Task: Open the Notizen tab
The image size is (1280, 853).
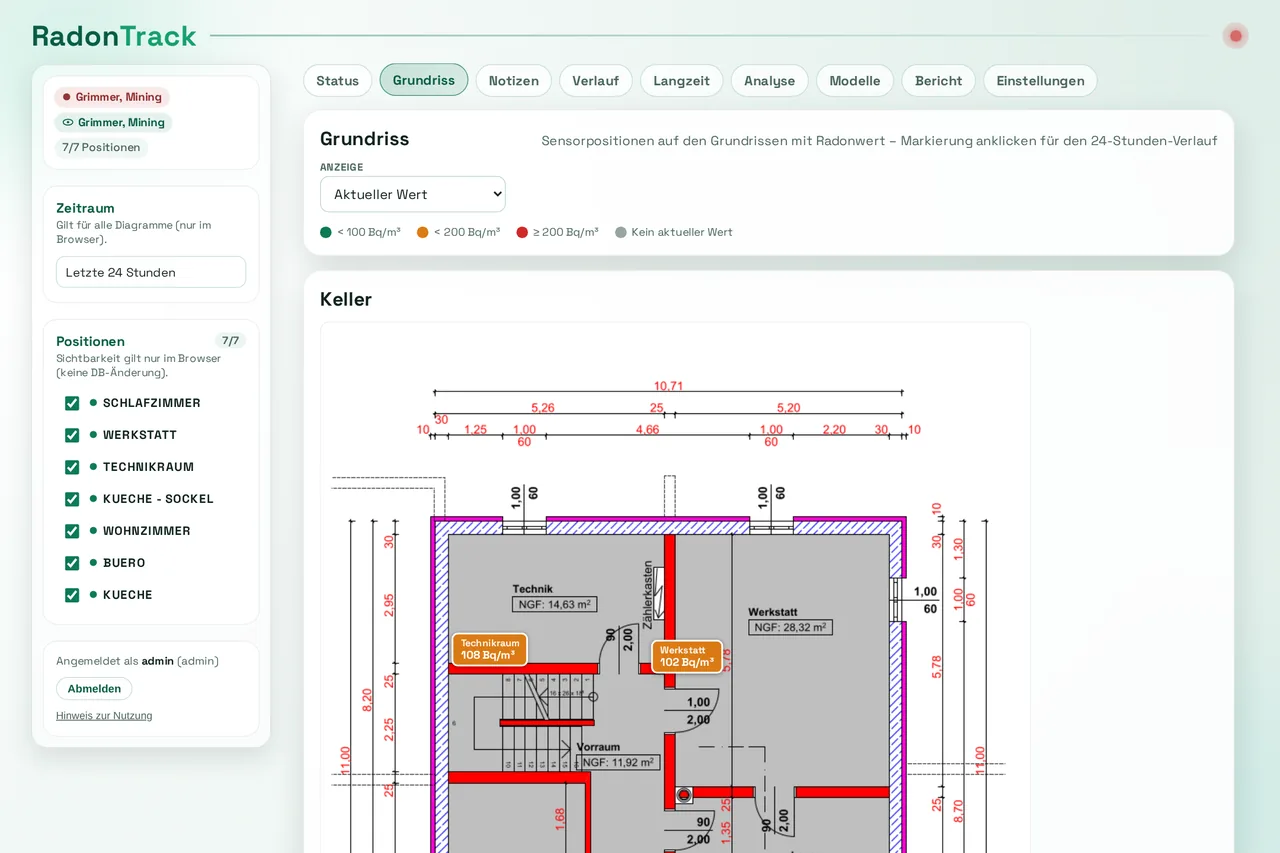Action: point(514,81)
